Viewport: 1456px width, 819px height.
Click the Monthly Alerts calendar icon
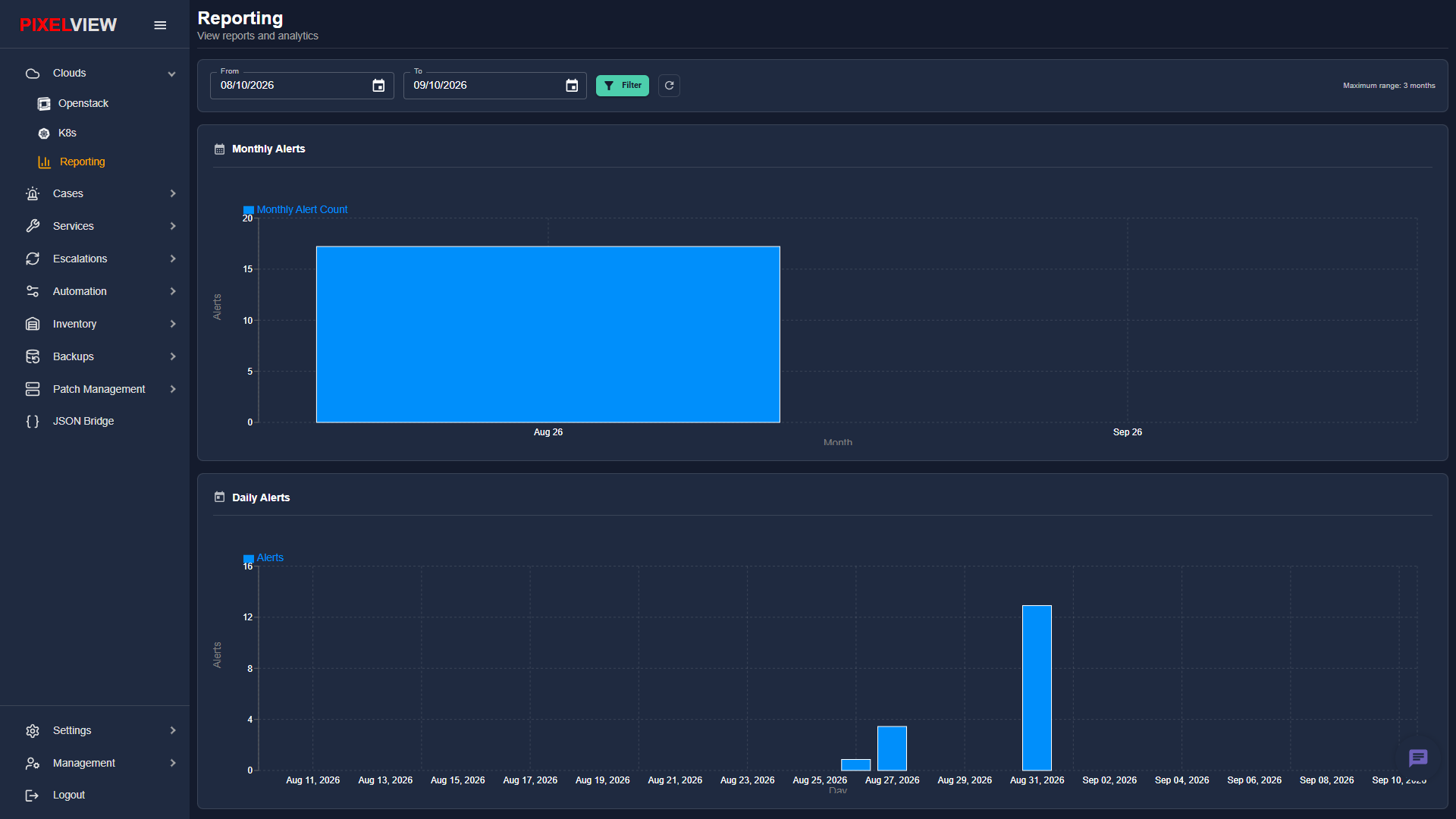(x=220, y=149)
